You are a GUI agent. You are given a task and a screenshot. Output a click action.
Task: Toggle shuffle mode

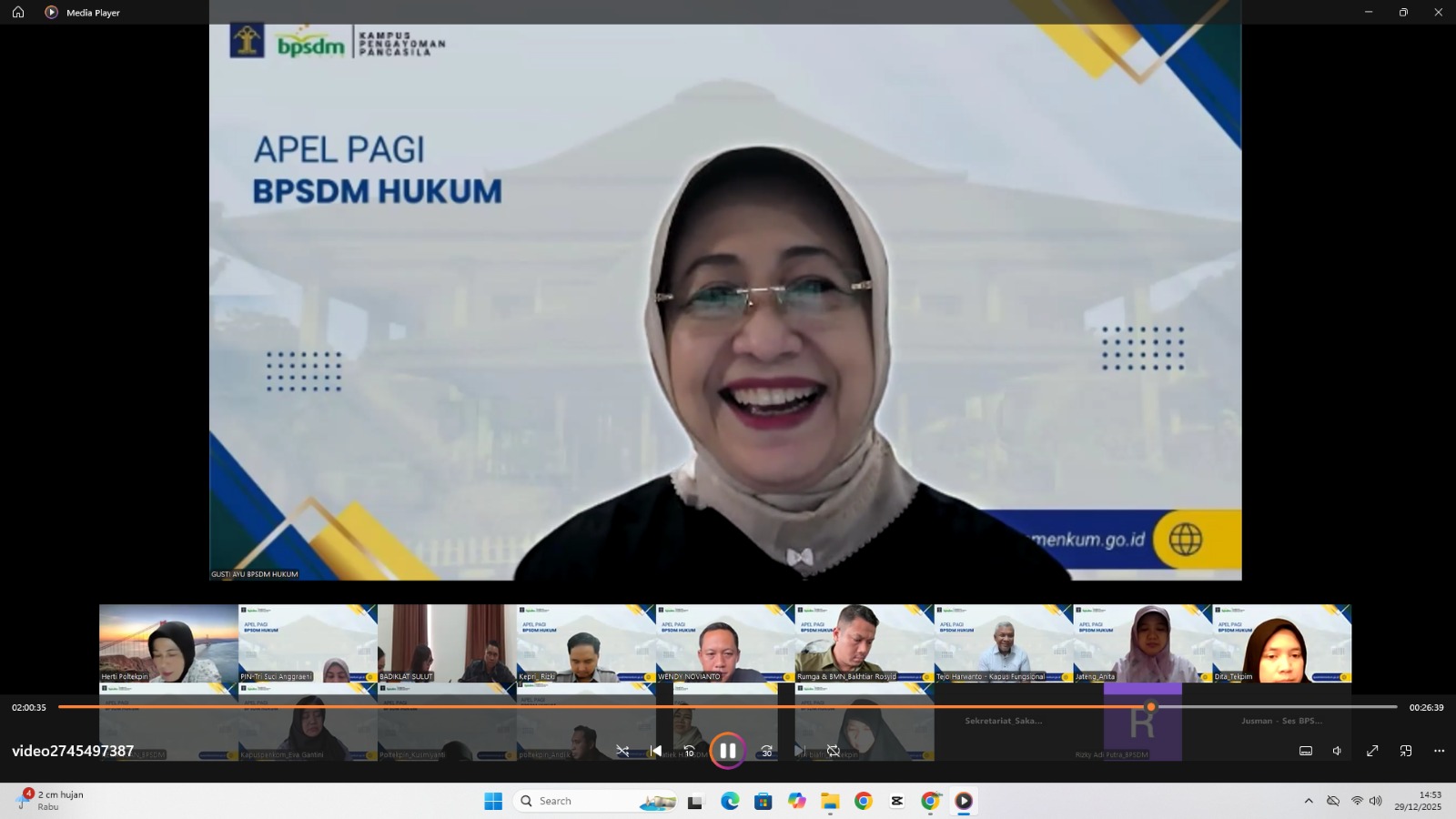pos(622,751)
